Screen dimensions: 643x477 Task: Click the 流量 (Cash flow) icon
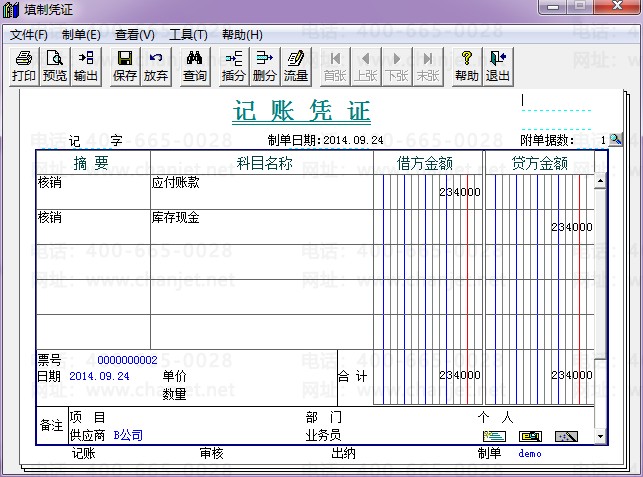point(296,66)
